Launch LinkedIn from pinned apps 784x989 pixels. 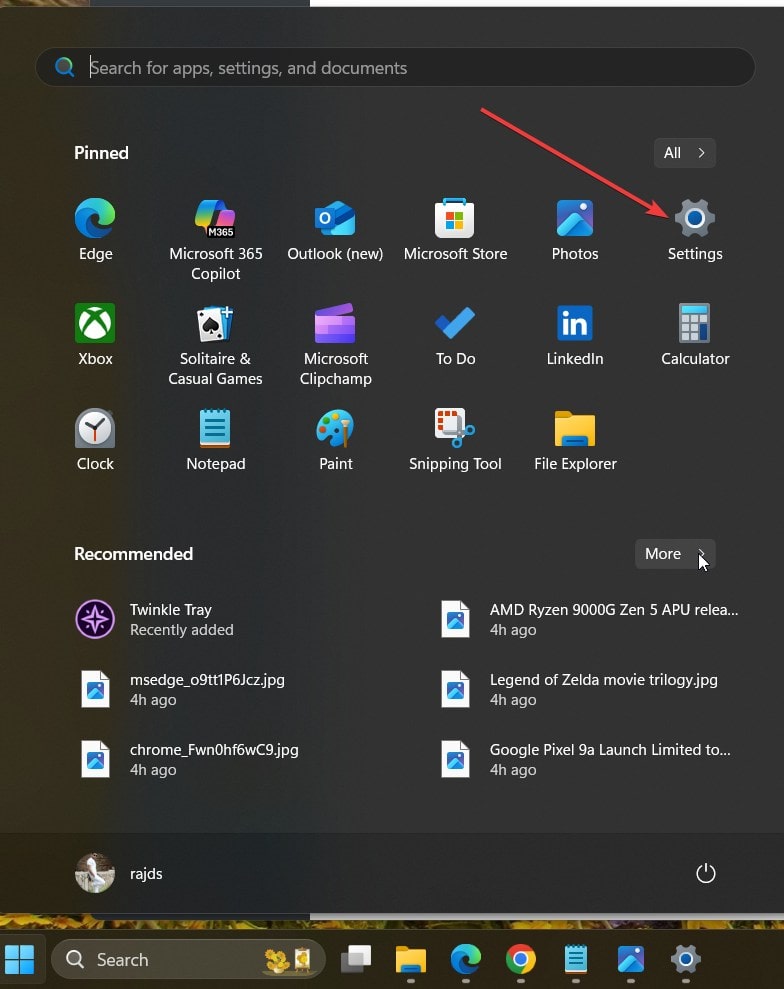coord(575,335)
